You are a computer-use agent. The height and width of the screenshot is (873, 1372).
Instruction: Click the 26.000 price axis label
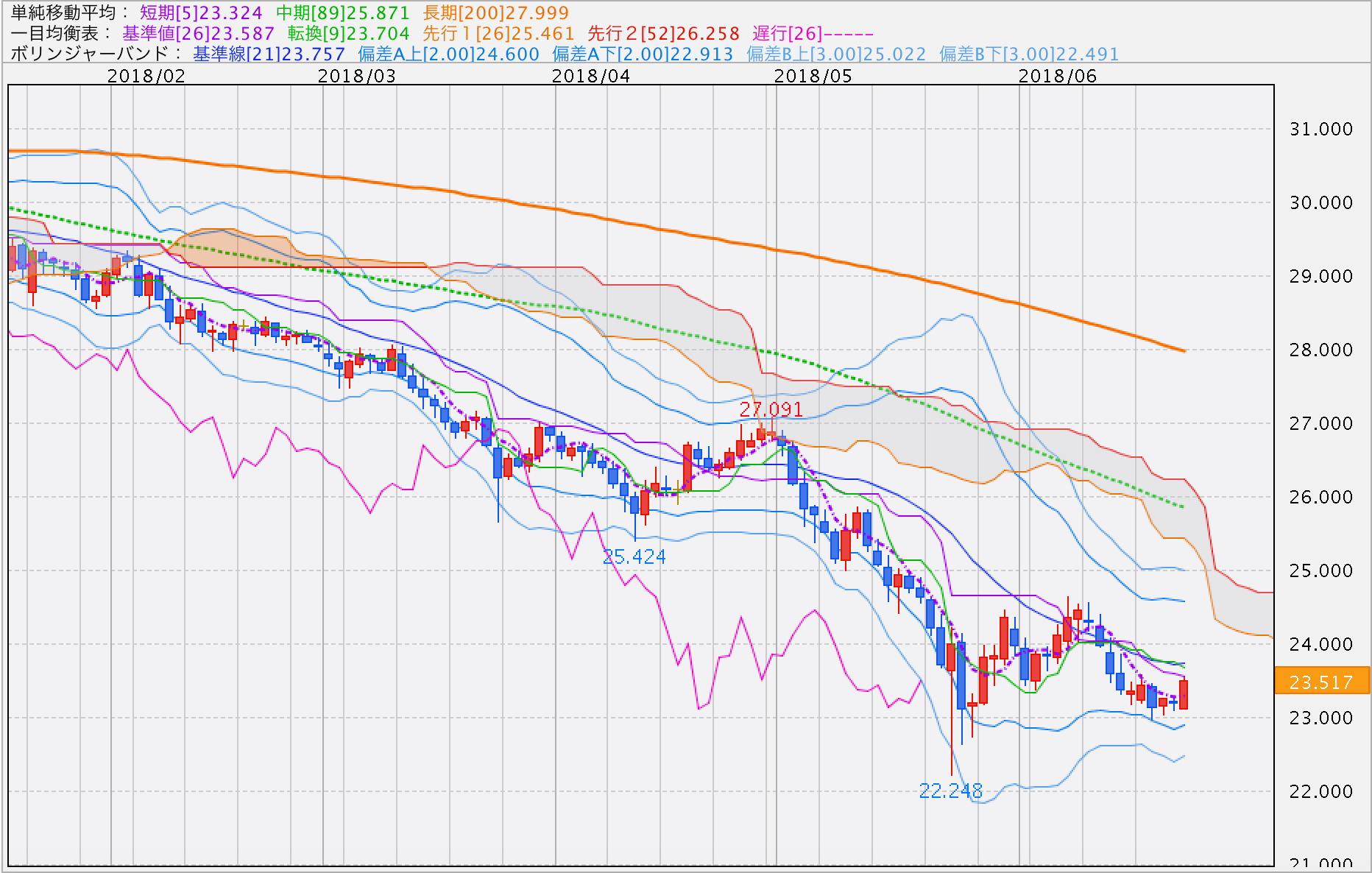click(1321, 497)
